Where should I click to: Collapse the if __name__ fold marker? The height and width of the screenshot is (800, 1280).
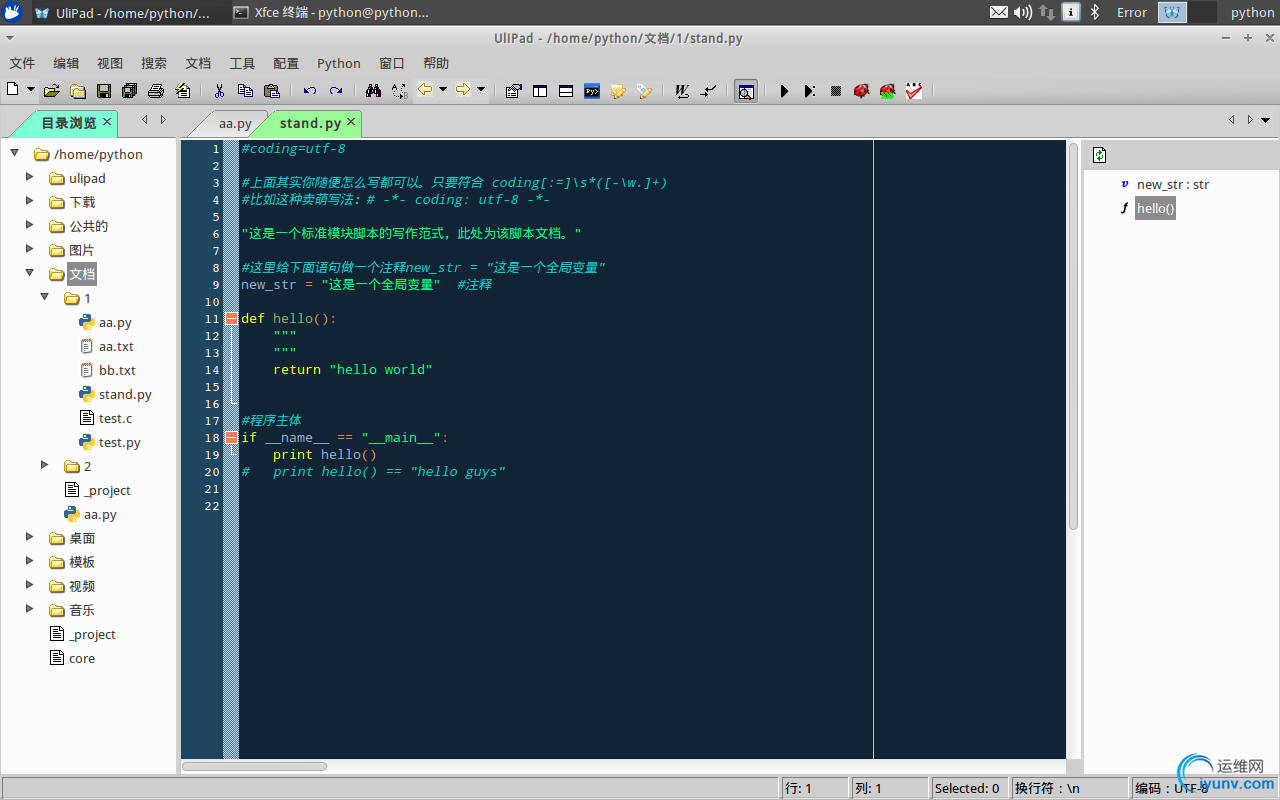tap(231, 437)
